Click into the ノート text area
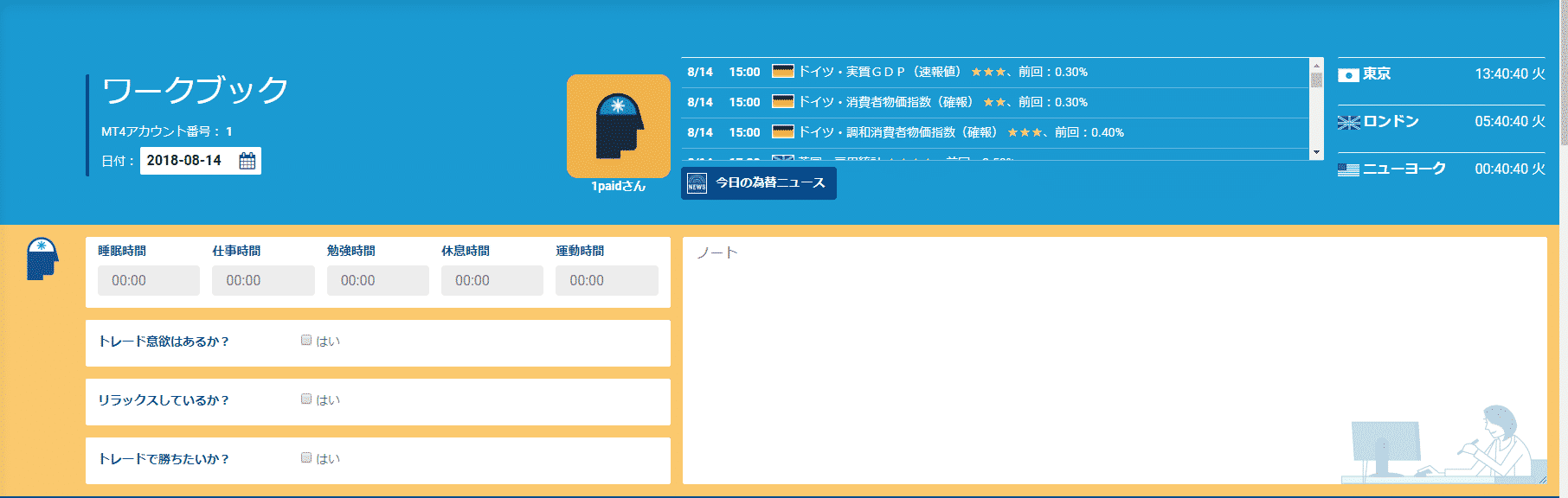The width and height of the screenshot is (1568, 498). click(x=1115, y=361)
